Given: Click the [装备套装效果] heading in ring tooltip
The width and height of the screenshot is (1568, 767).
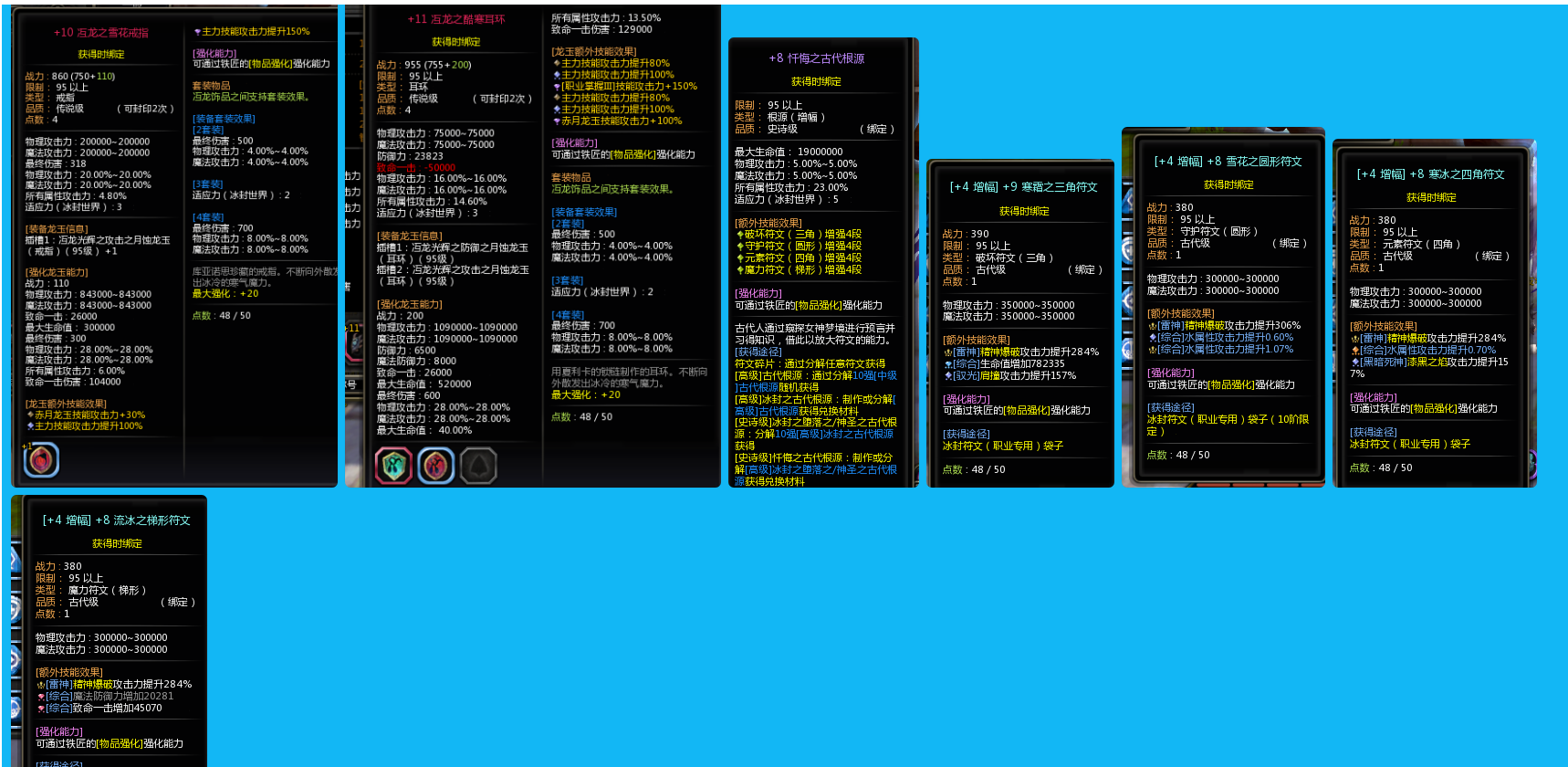Looking at the screenshot, I should coord(224,119).
